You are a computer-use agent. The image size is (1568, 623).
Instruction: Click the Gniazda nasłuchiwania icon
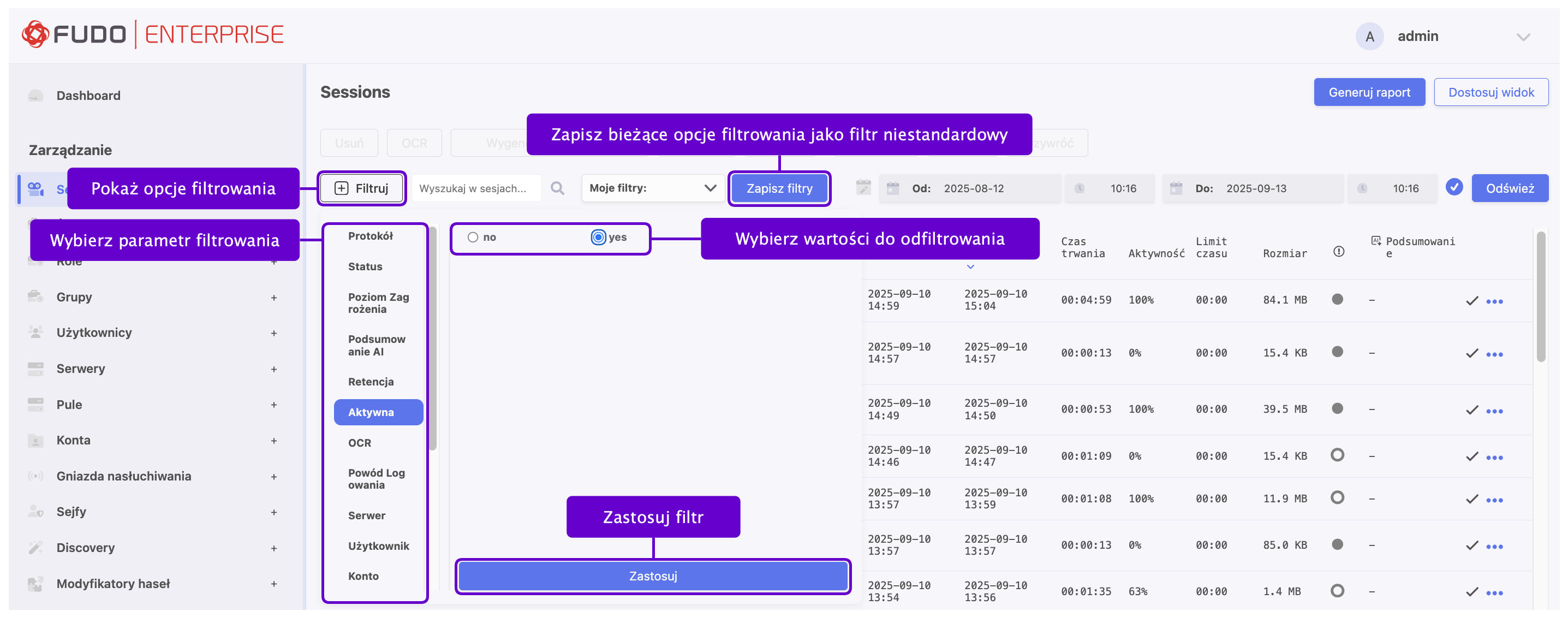coord(36,476)
